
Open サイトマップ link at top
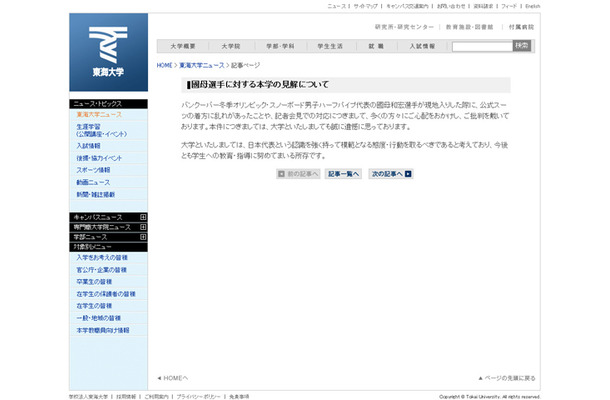coord(366,6)
